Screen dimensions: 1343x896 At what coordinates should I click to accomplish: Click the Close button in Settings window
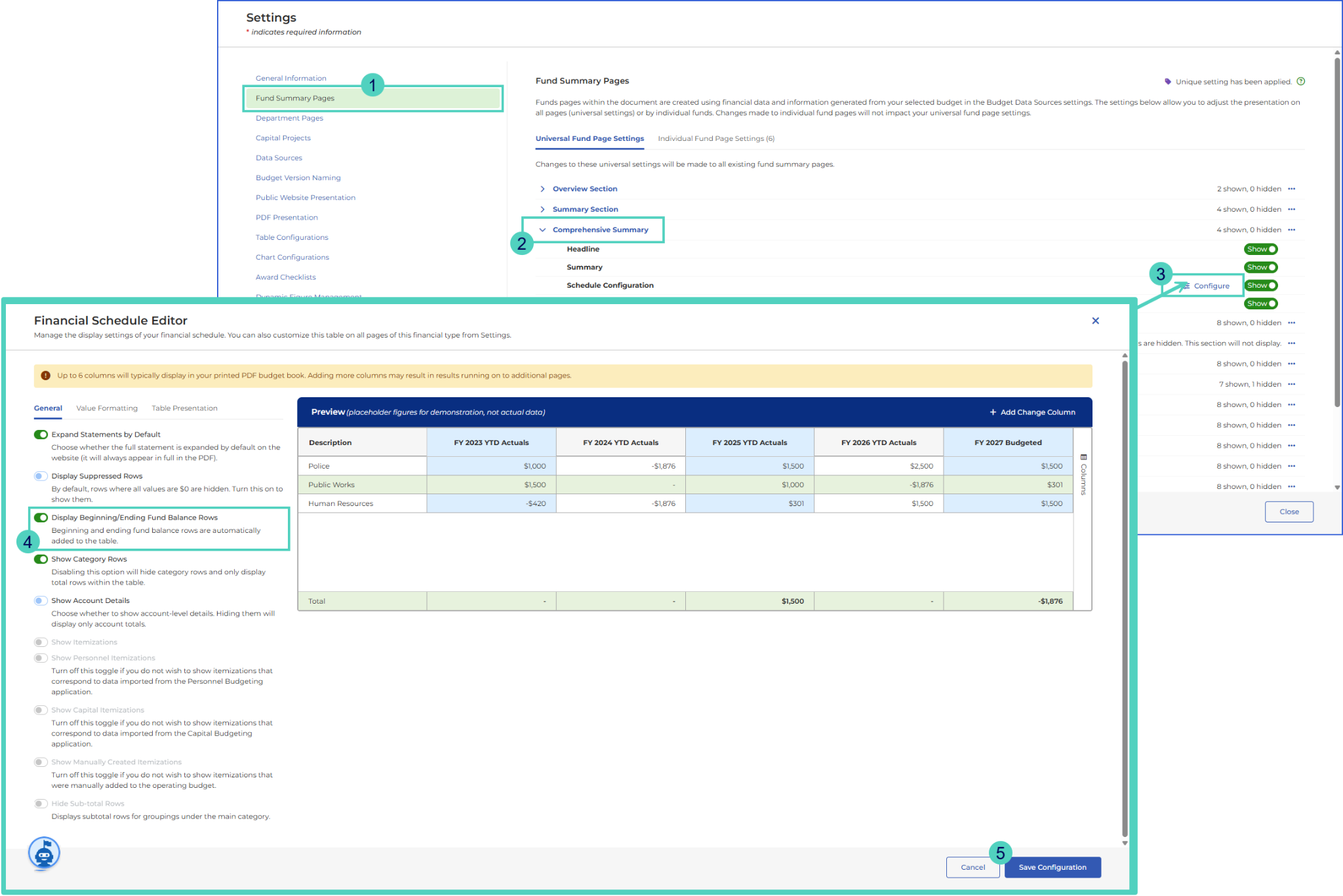point(1289,512)
